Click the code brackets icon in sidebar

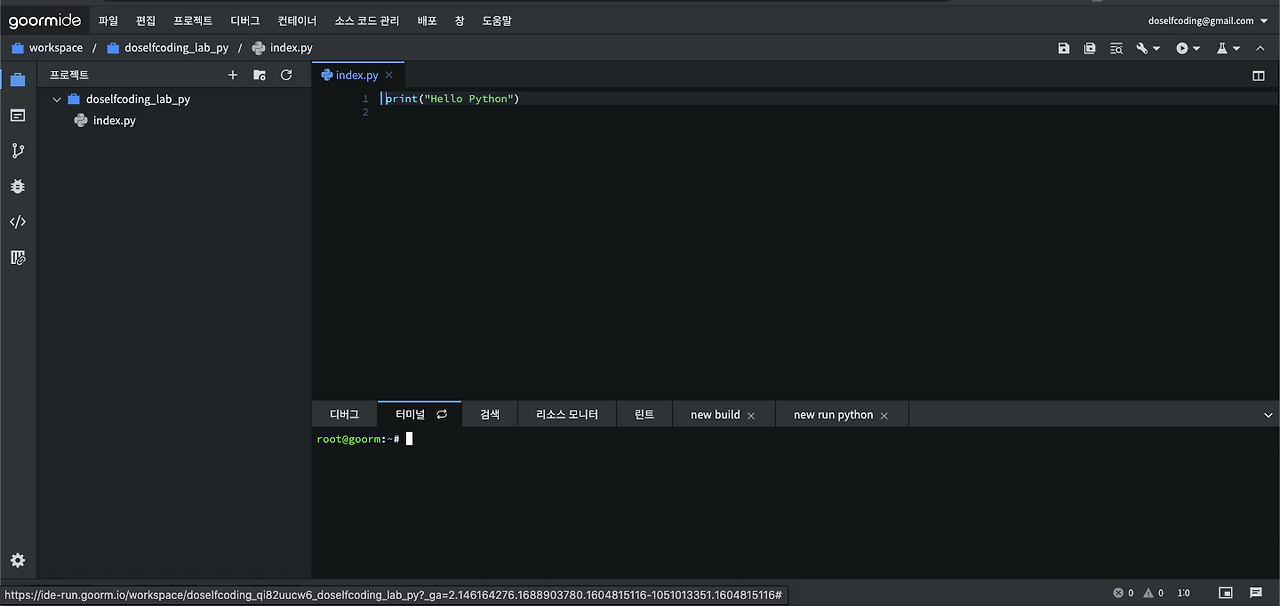pos(17,222)
